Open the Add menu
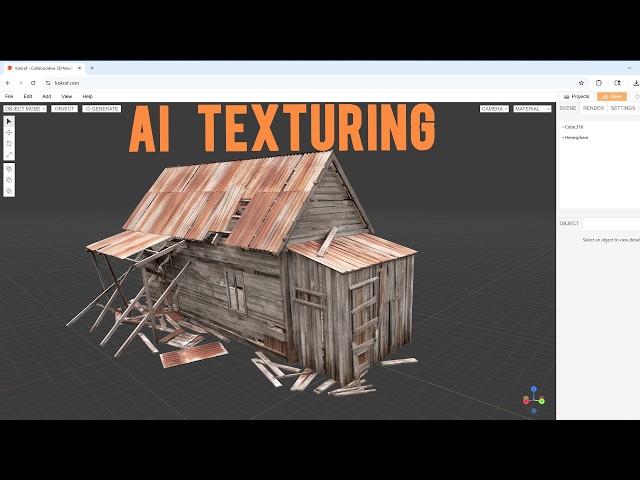 point(47,96)
